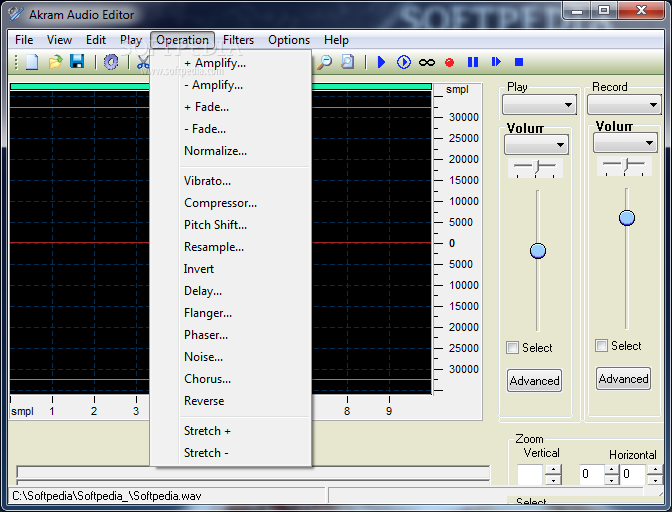Viewport: 672px width, 512px height.
Task: Click Advanced button in Play panel
Action: click(x=534, y=380)
